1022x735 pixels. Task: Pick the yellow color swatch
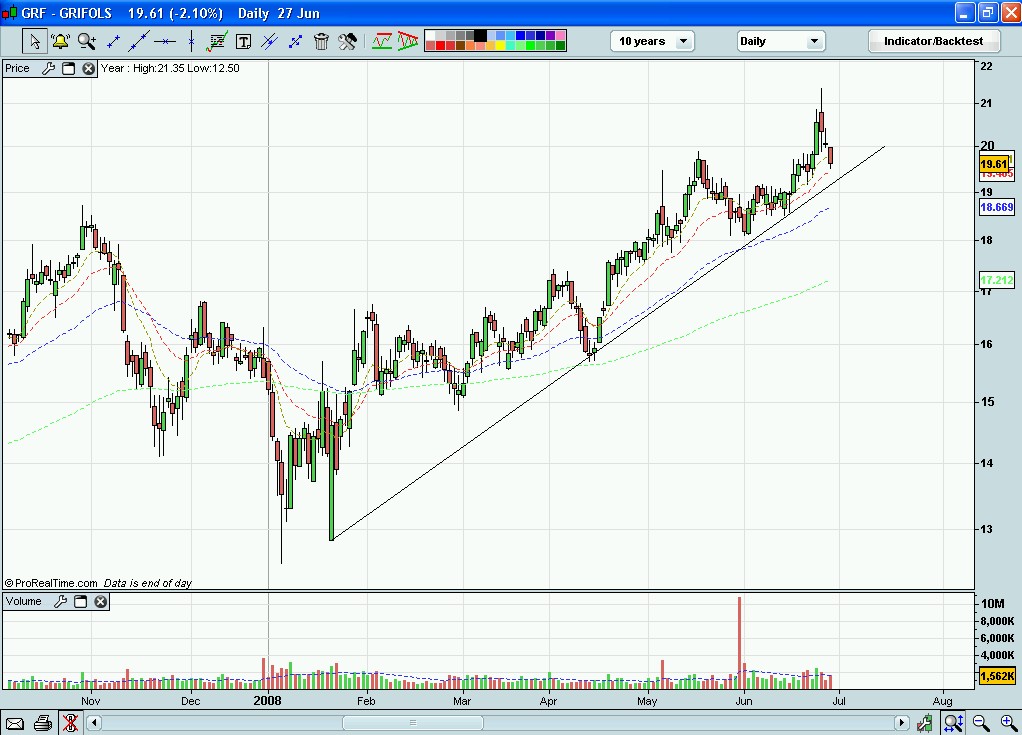(500, 46)
